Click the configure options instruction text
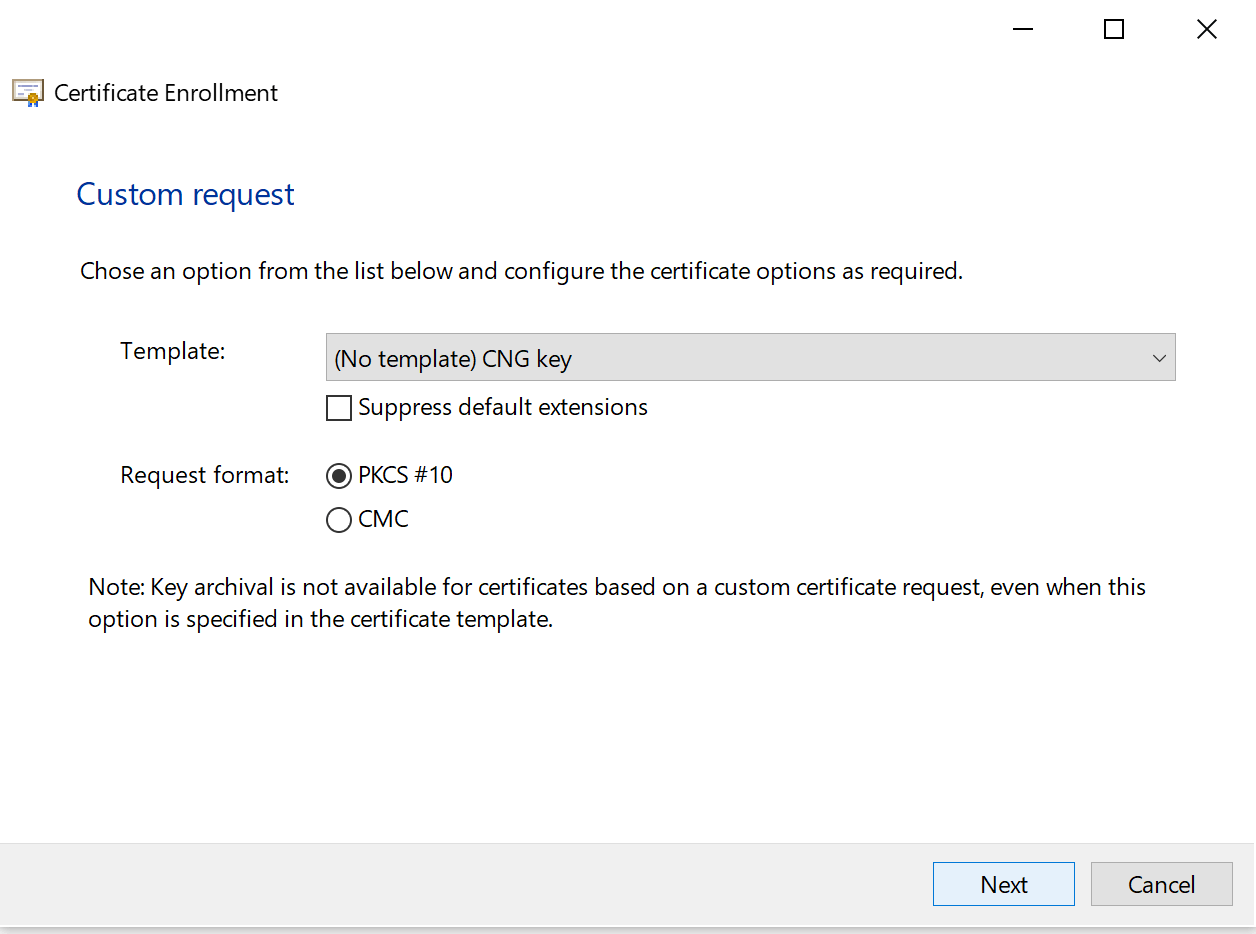The width and height of the screenshot is (1256, 934). tap(521, 270)
